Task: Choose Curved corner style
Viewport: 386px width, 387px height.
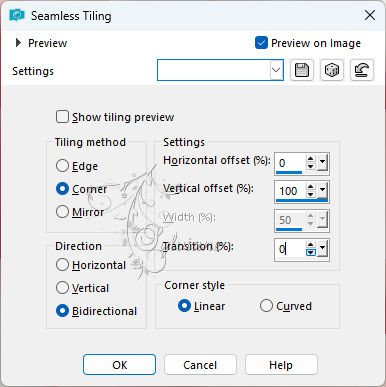Action: click(266, 306)
